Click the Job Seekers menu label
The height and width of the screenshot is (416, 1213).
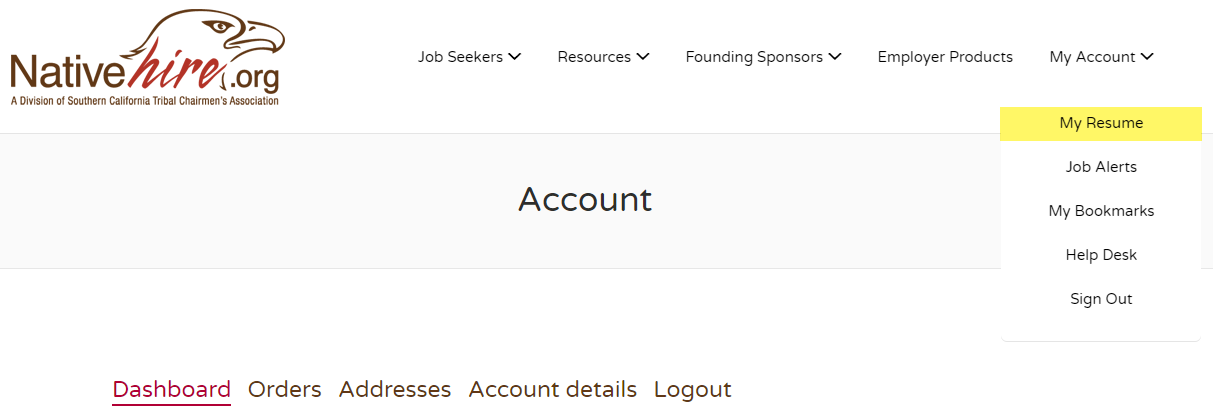click(460, 57)
